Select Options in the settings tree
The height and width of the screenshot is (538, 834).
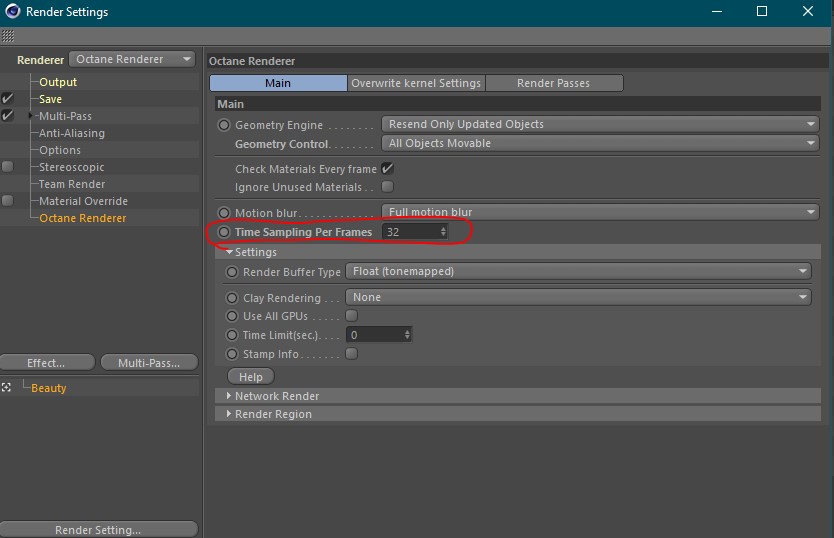(x=60, y=150)
